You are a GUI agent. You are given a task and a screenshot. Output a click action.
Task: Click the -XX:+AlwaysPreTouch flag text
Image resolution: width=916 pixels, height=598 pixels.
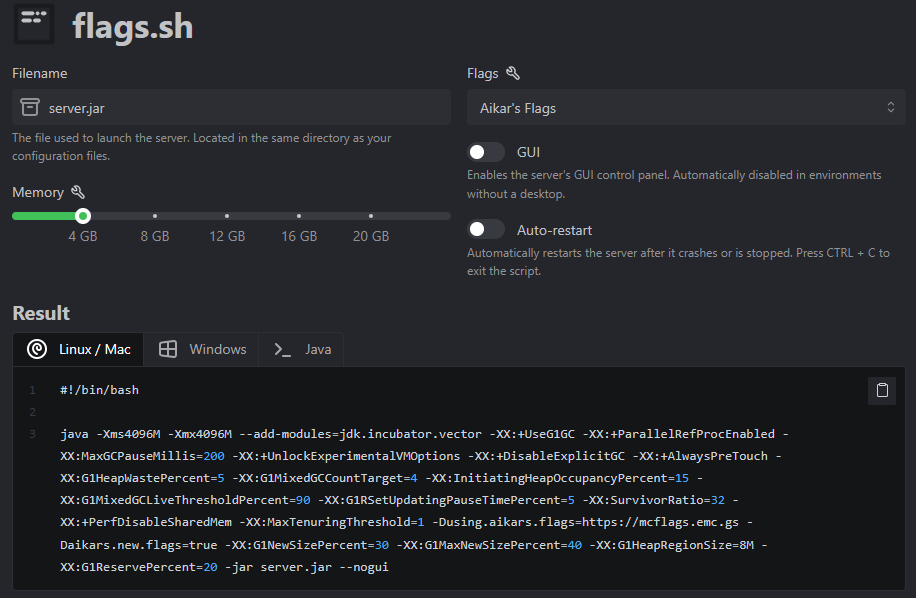[x=700, y=456]
